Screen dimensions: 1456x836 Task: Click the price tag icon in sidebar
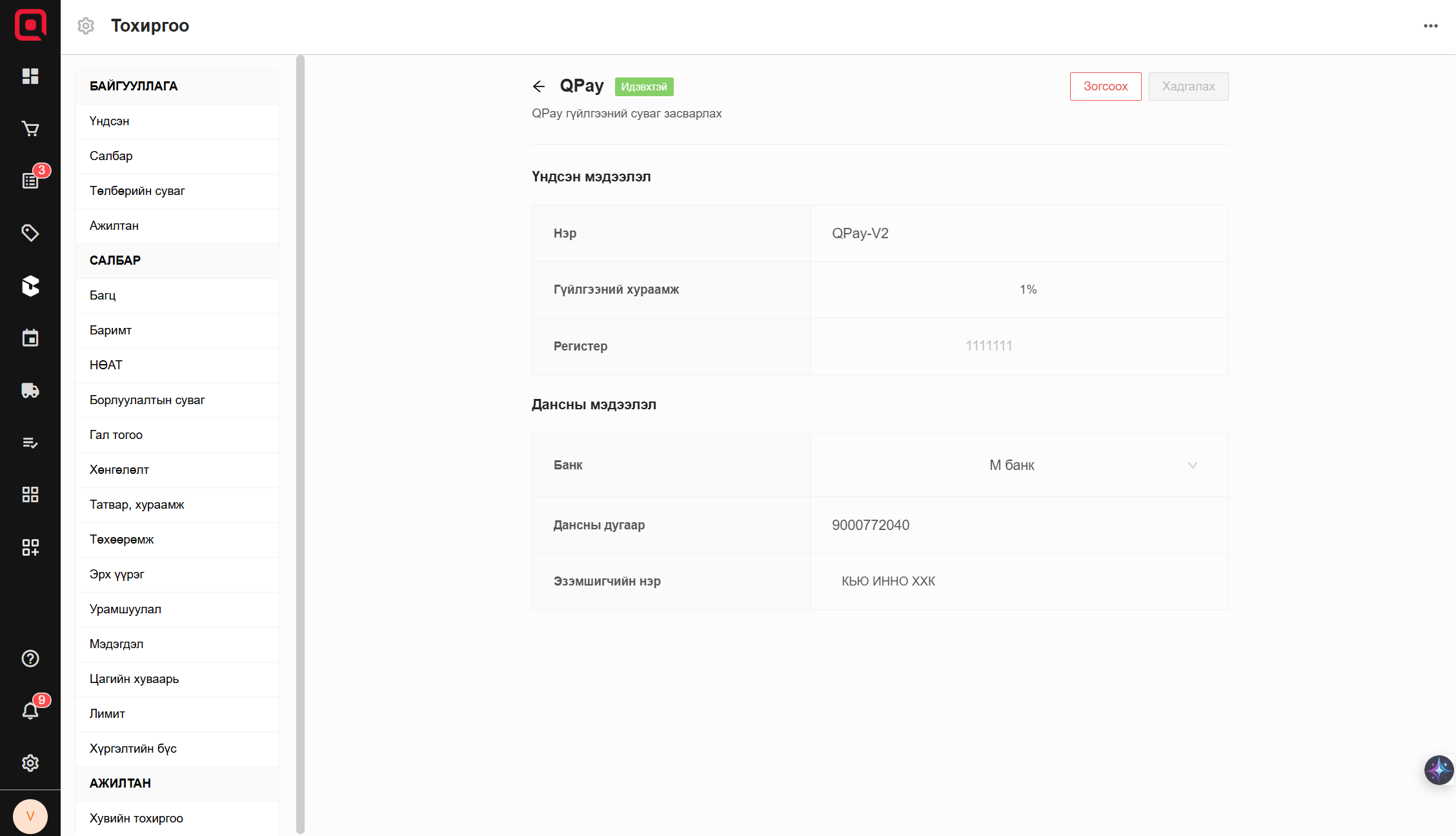[30, 233]
